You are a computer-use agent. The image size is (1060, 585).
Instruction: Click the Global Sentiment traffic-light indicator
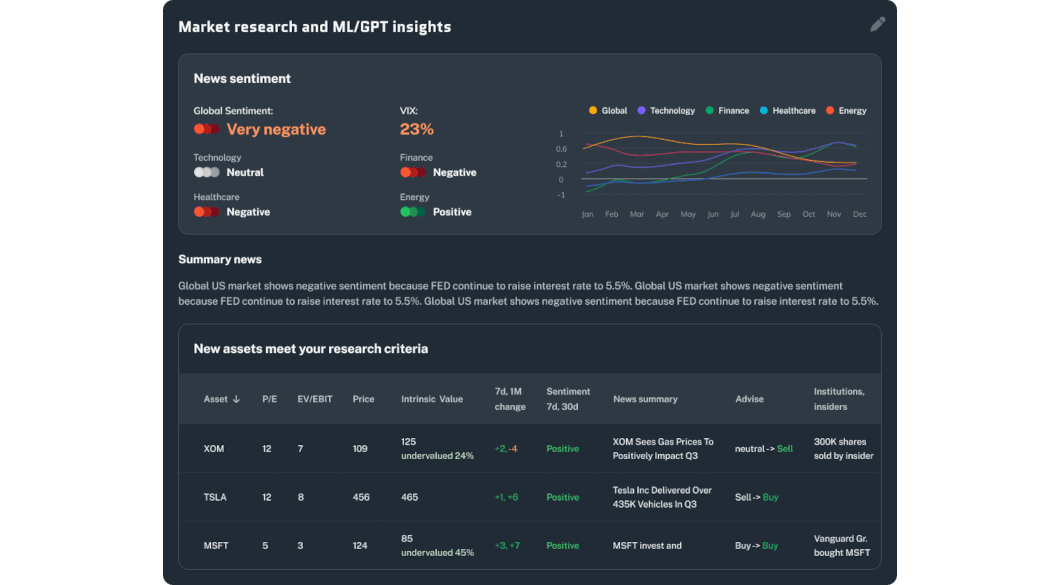coord(207,128)
